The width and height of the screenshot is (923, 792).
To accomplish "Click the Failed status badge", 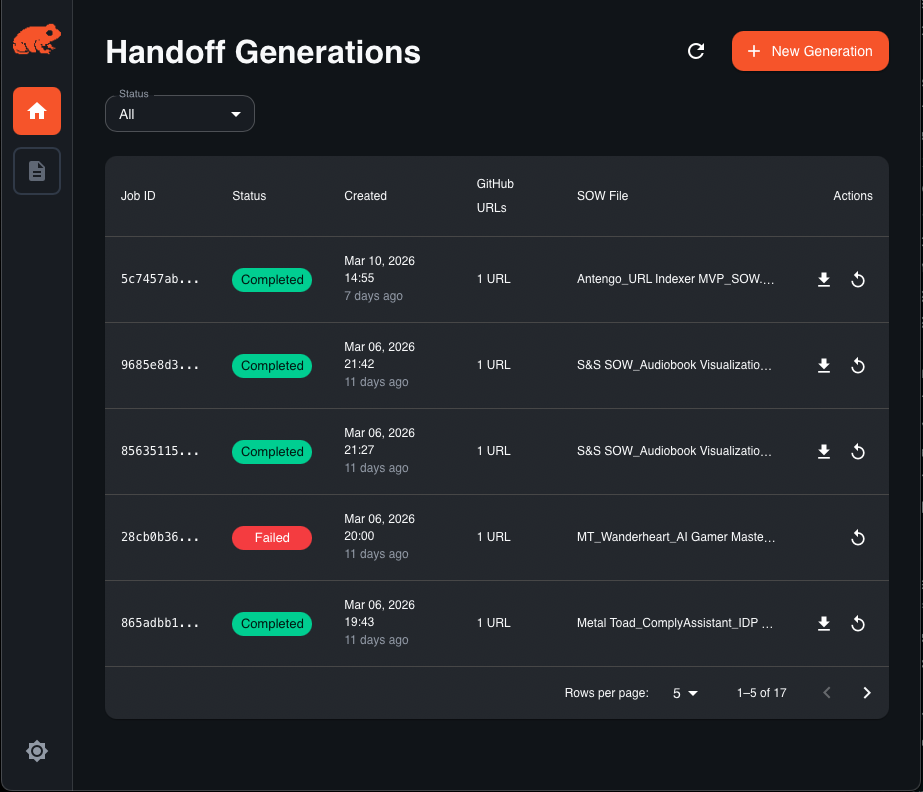I will 271,538.
